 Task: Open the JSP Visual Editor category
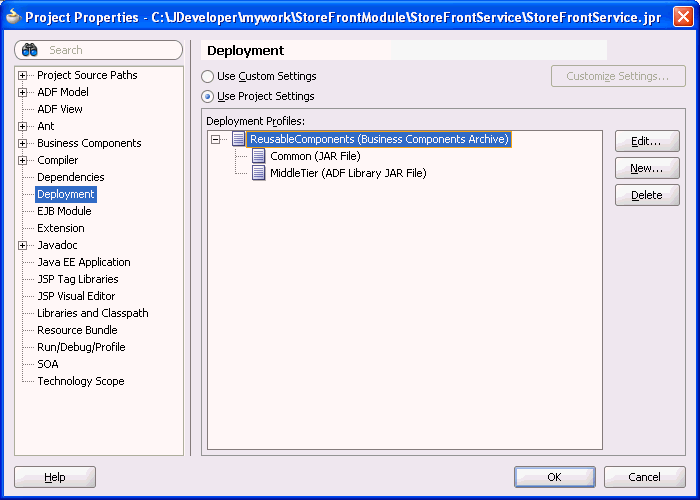pos(76,296)
